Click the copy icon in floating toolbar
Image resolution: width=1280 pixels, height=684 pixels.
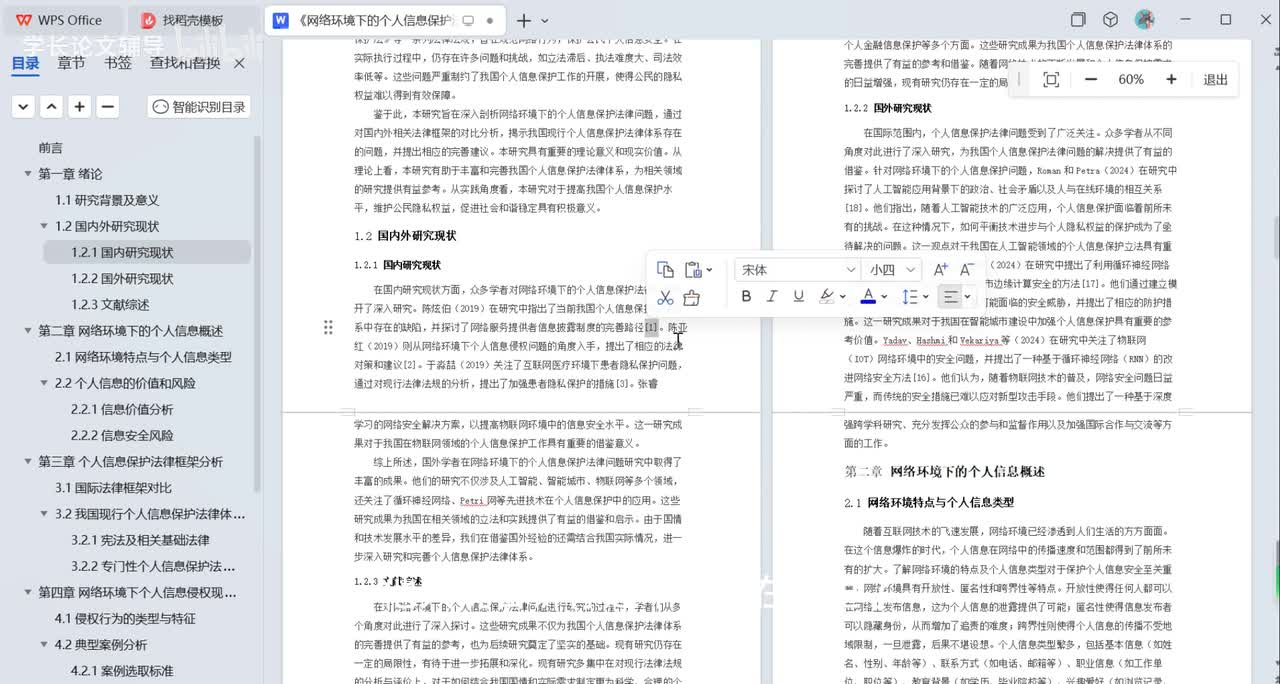[665, 270]
